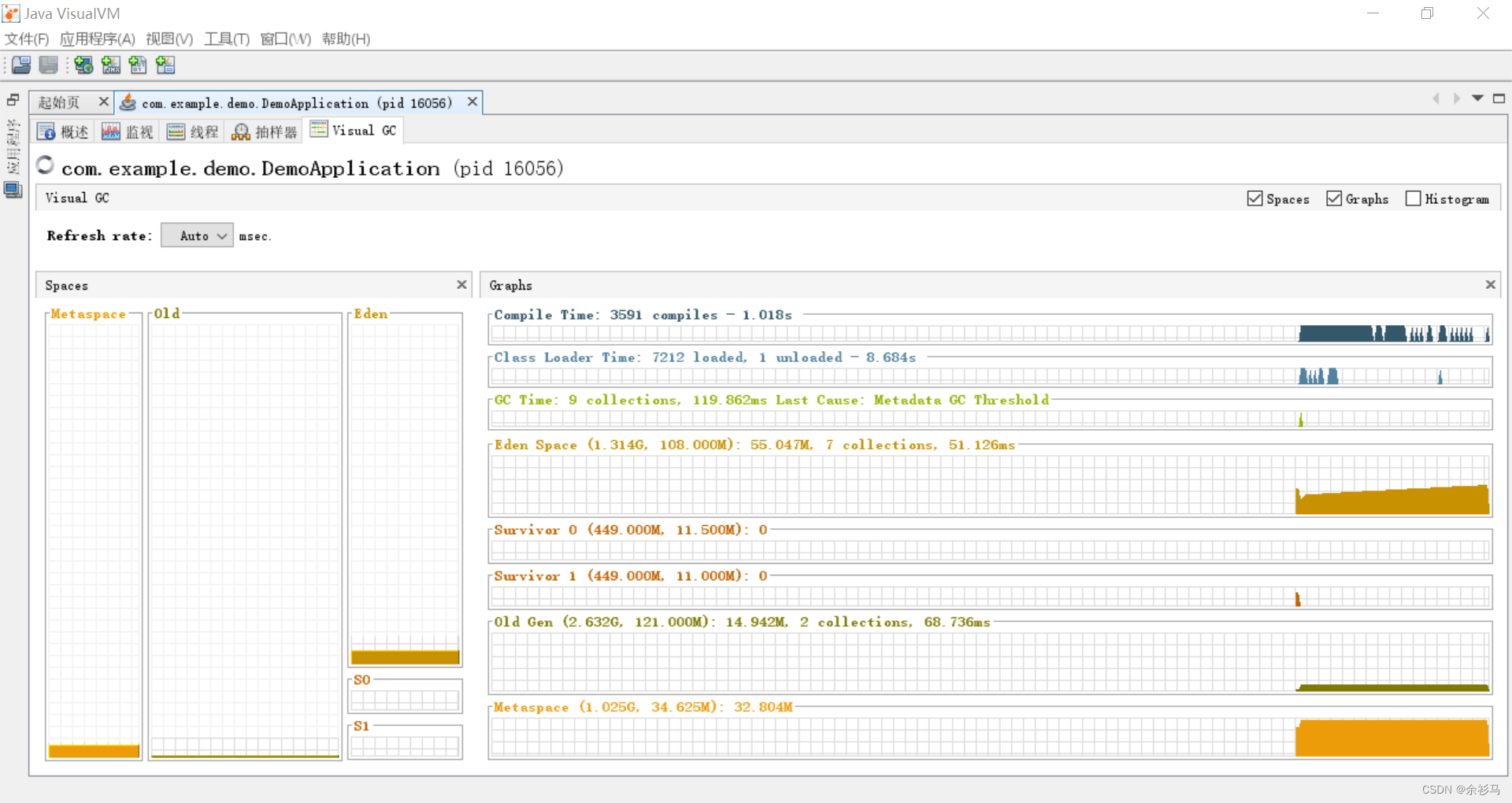Click the Save Snapshot toolbar icon
The width and height of the screenshot is (1512, 803).
[x=48, y=65]
